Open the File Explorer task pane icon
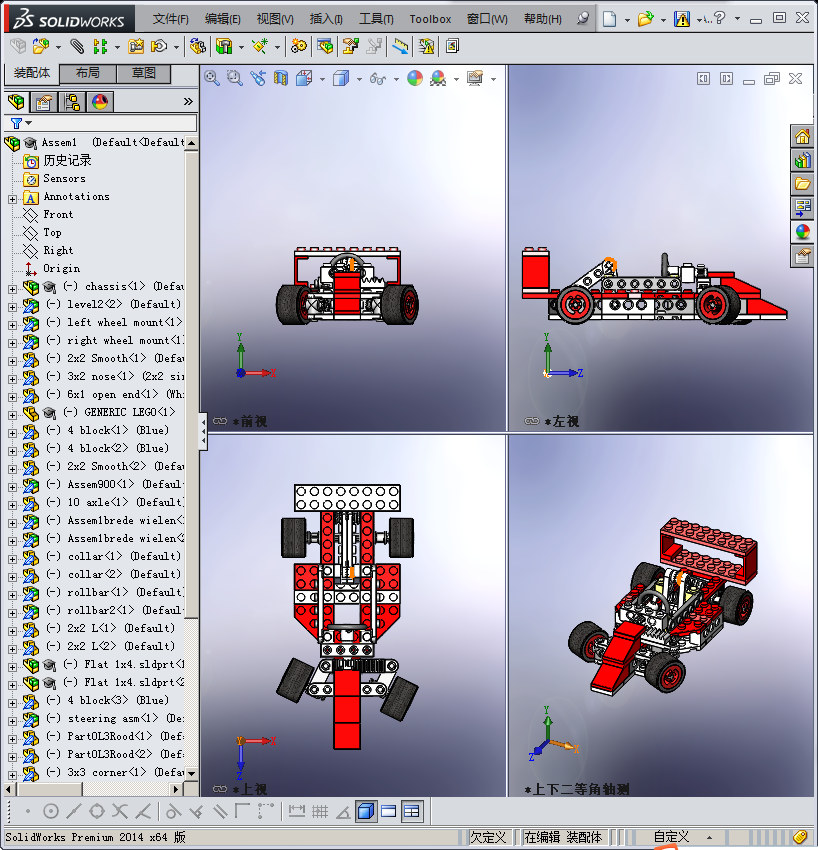This screenshot has width=818, height=850. 802,184
